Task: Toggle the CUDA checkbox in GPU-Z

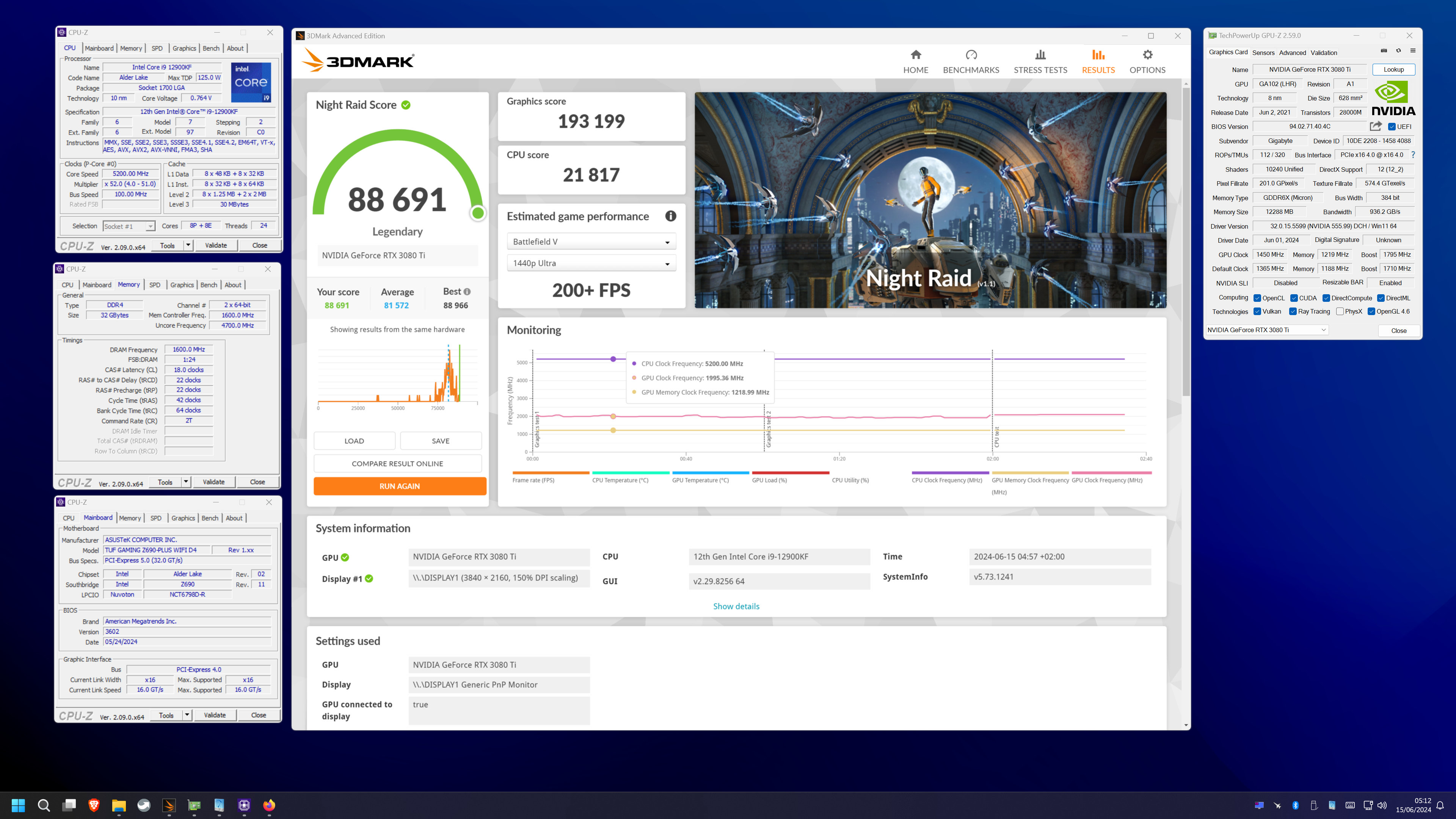Action: (1294, 298)
